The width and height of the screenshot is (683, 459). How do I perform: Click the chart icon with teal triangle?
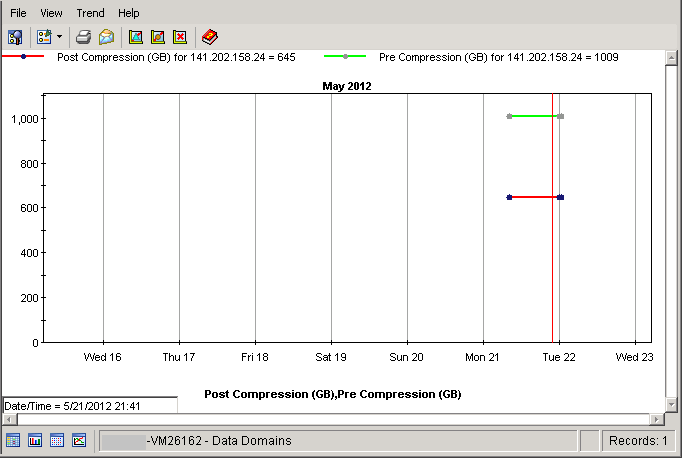click(x=136, y=37)
